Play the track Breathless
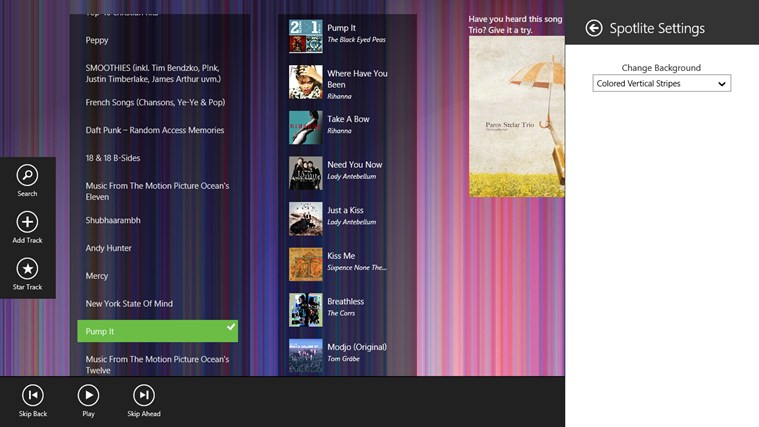This screenshot has width=759, height=427. tap(345, 301)
